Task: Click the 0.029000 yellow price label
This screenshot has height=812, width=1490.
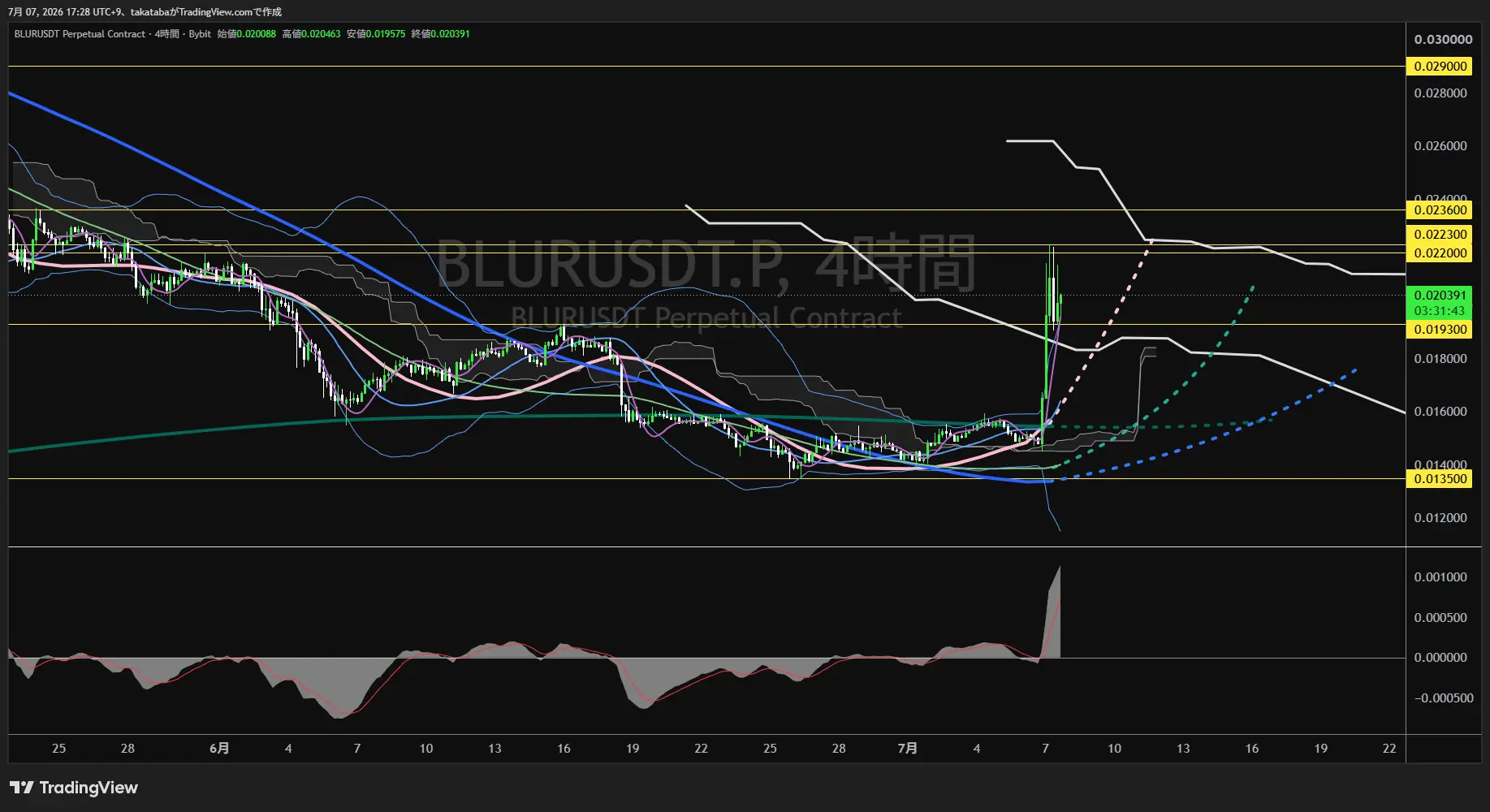Action: (1440, 67)
